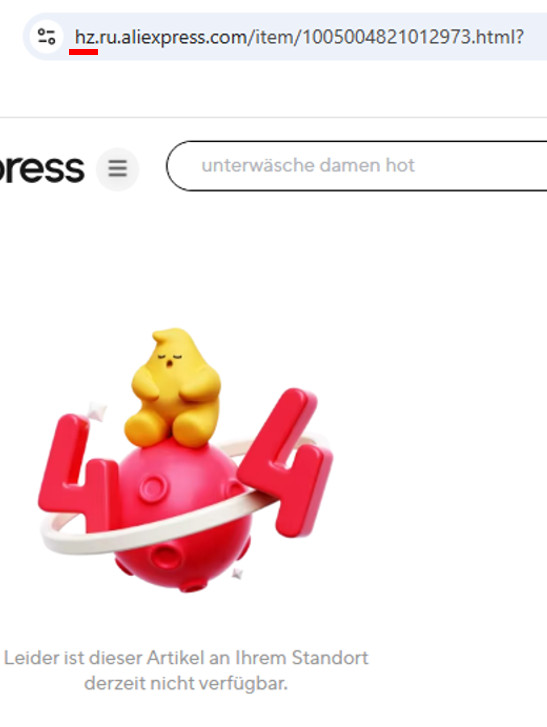
Task: Click the URL text in the address bar
Action: point(299,37)
